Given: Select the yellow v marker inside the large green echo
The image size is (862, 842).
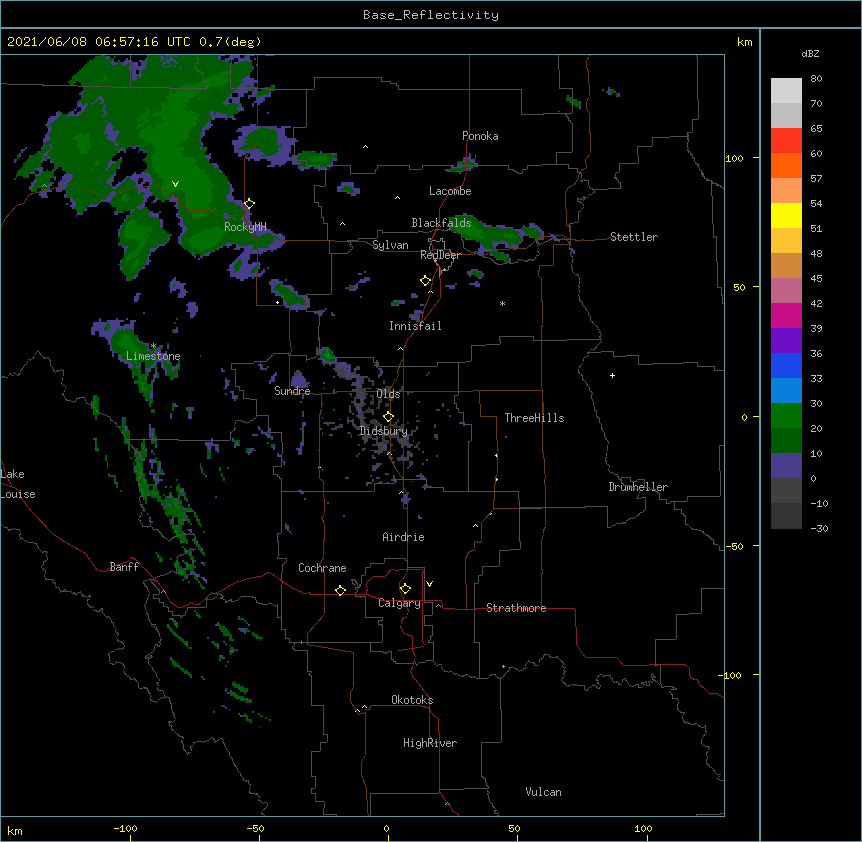Looking at the screenshot, I should (x=175, y=184).
